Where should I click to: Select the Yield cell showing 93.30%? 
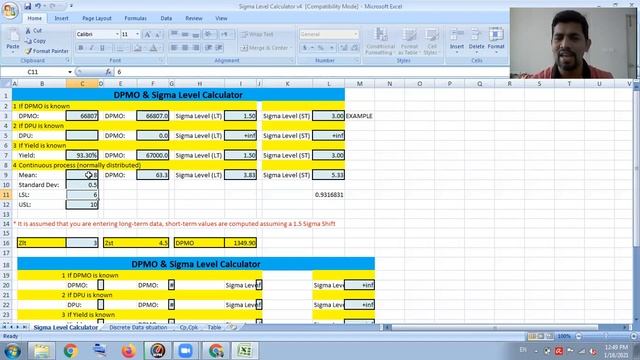(82, 155)
